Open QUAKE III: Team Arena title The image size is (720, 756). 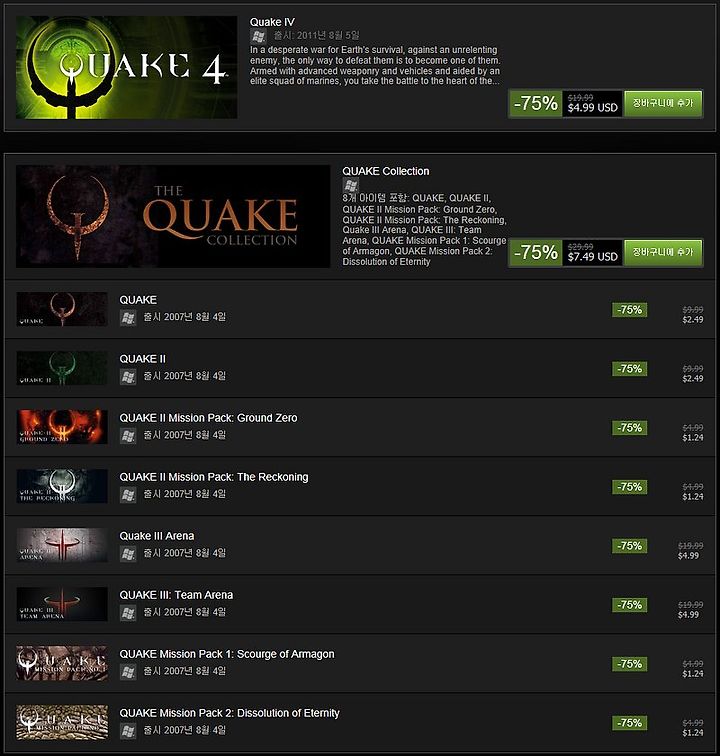[x=176, y=595]
